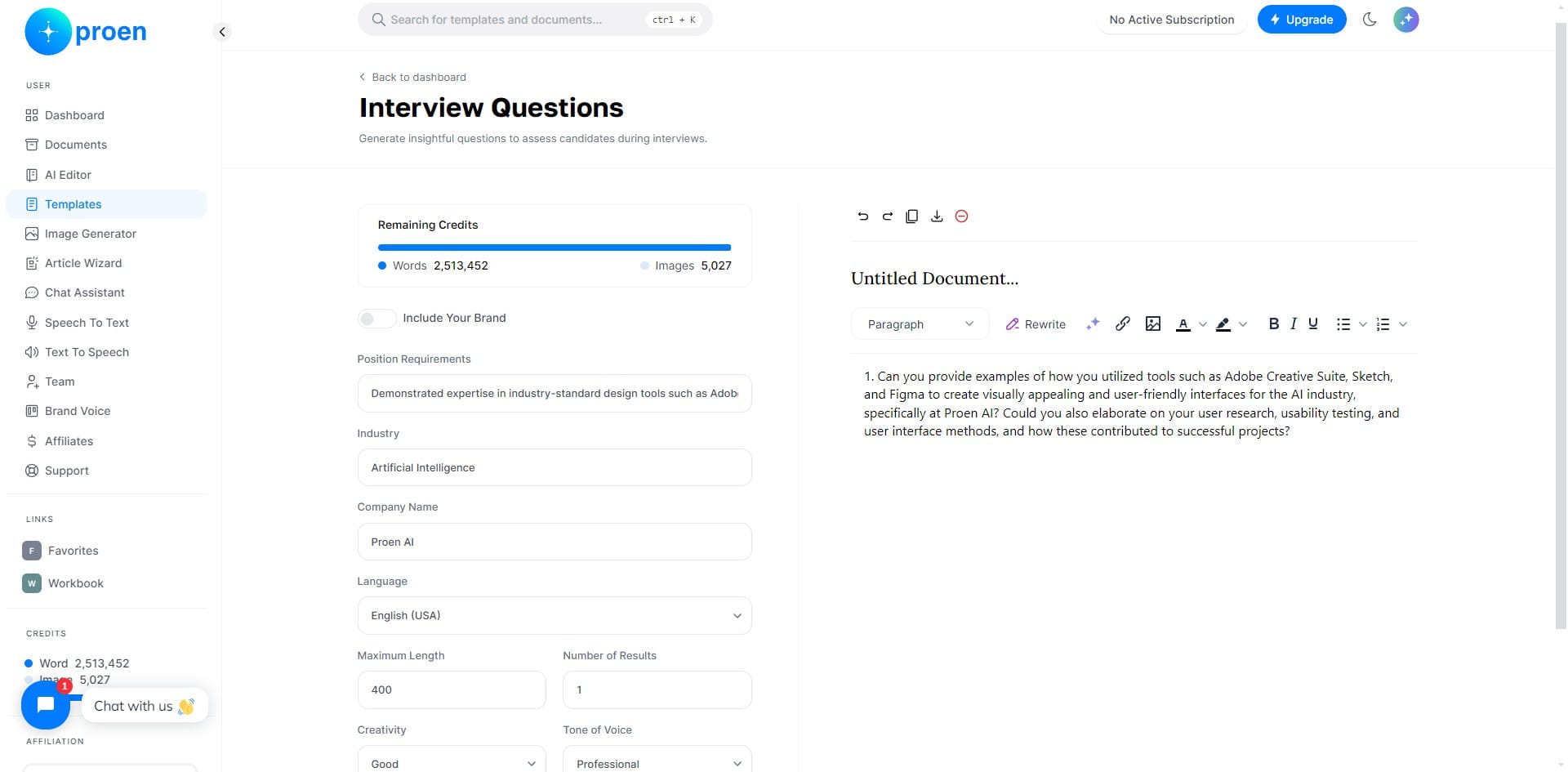Click the Untitled Document title field
Viewport: 1568px width, 772px height.
[x=1134, y=279]
